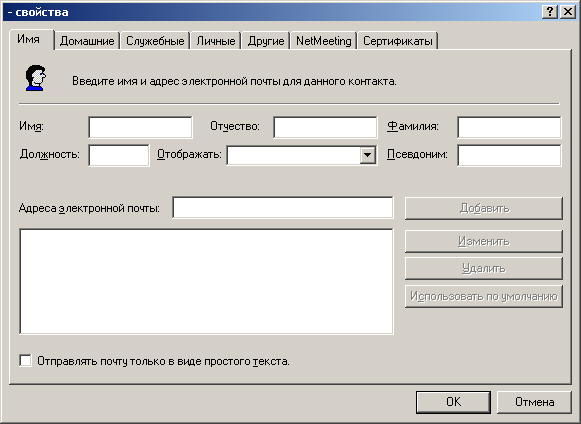Screen dimensions: 581x424
Task: Click the Изменить button
Action: click(x=484, y=241)
